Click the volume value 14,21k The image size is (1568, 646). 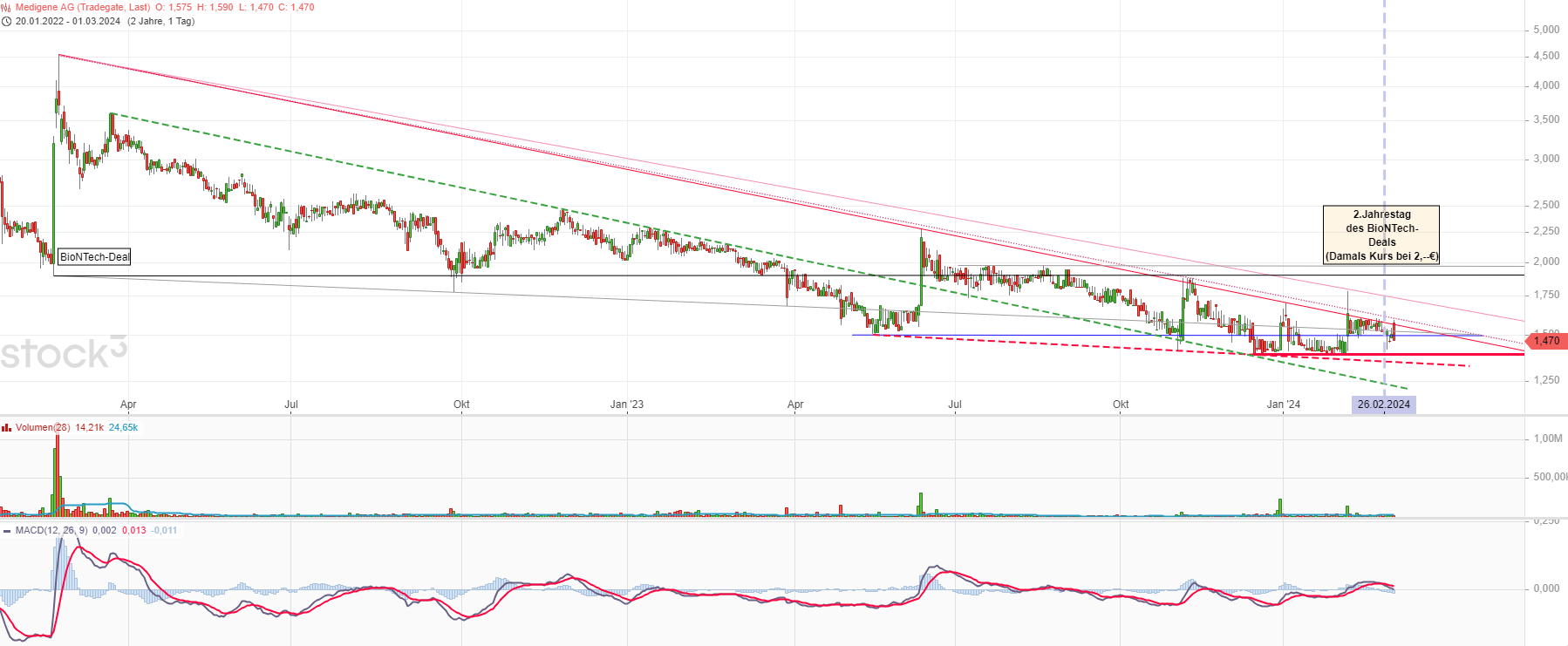tap(90, 427)
